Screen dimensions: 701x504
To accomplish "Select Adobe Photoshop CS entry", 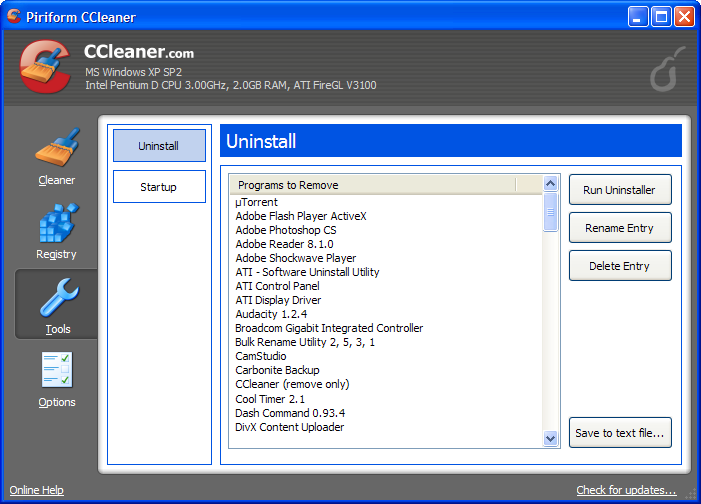I will pyautogui.click(x=286, y=230).
